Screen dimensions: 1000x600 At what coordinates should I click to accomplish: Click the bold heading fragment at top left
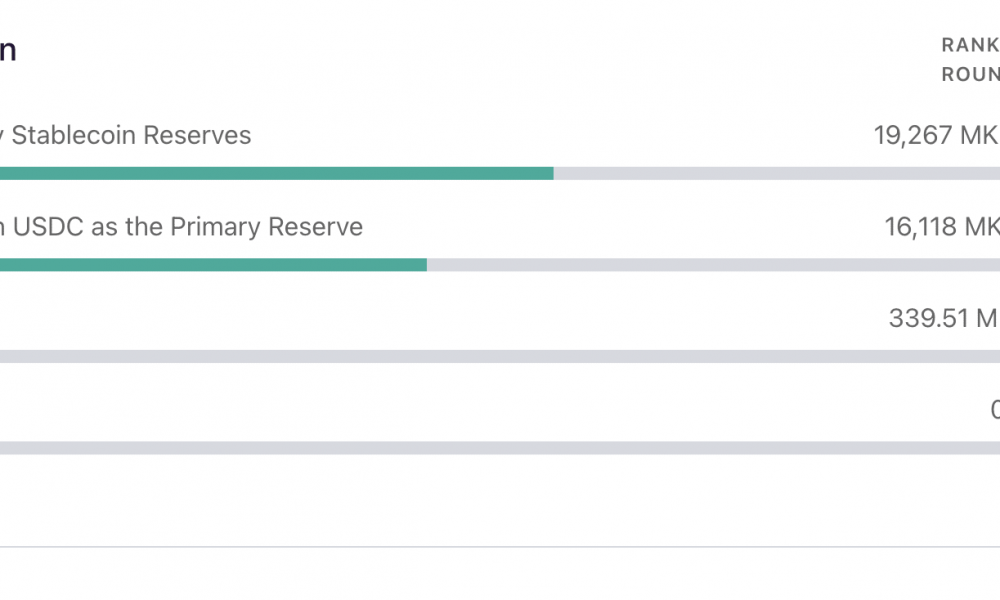[8, 50]
